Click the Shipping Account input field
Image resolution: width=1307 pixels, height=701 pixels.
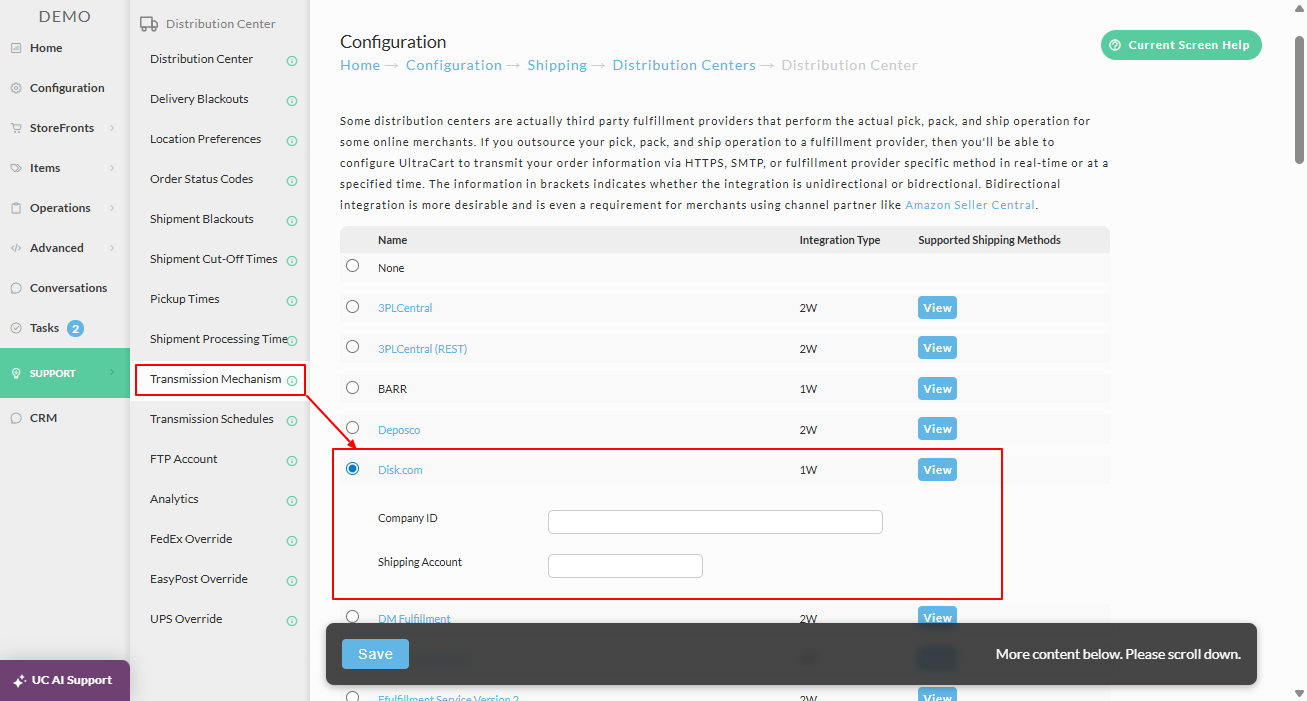click(x=625, y=565)
